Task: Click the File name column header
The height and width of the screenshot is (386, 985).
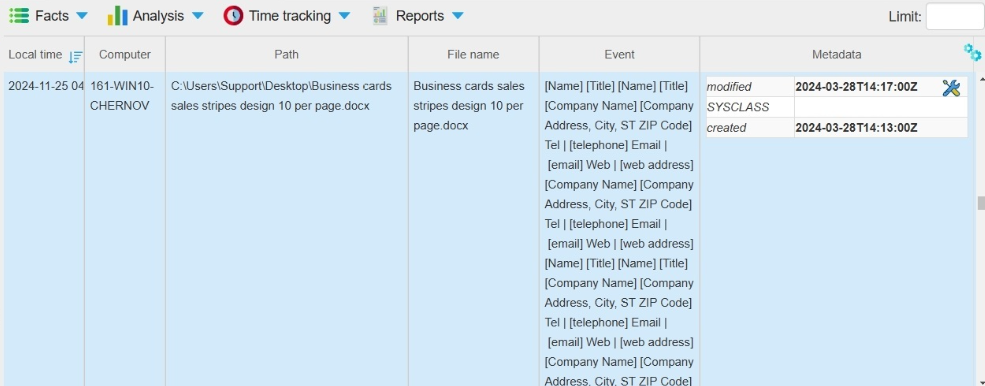Action: click(x=473, y=55)
